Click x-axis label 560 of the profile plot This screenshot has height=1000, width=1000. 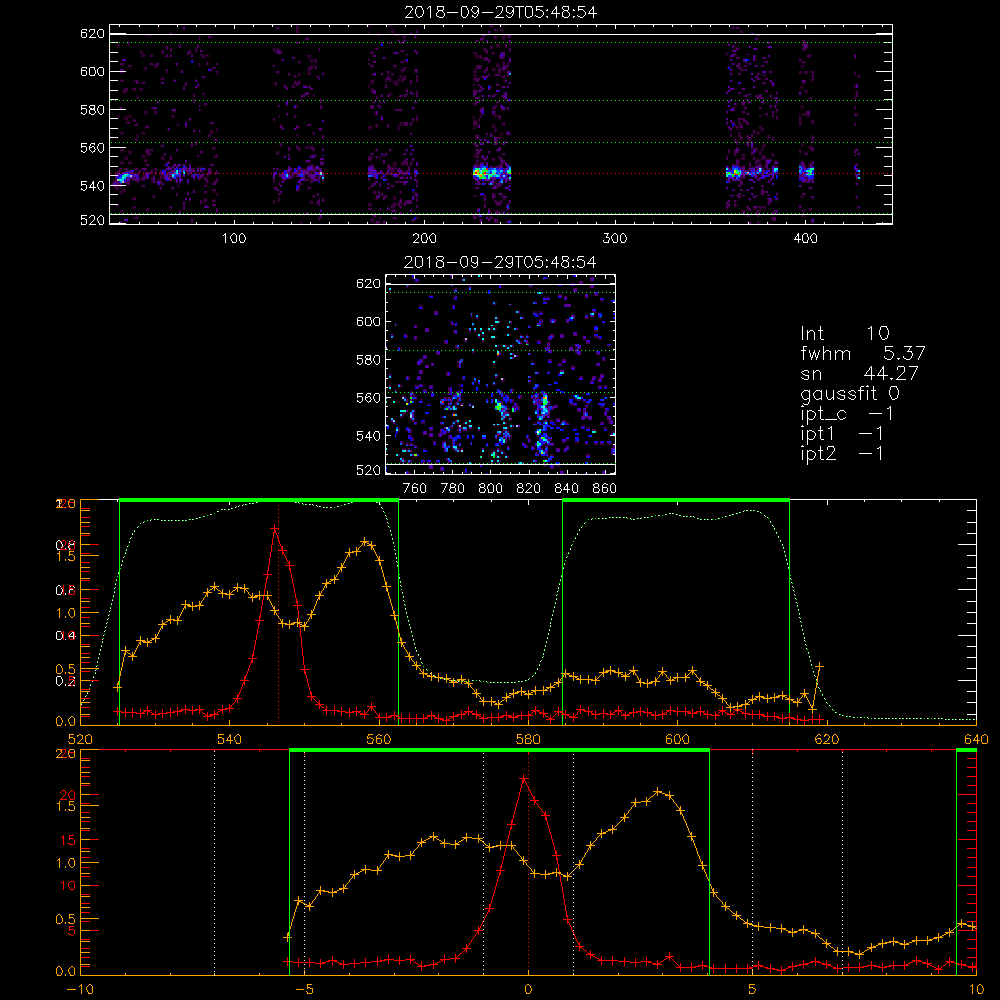[x=379, y=739]
